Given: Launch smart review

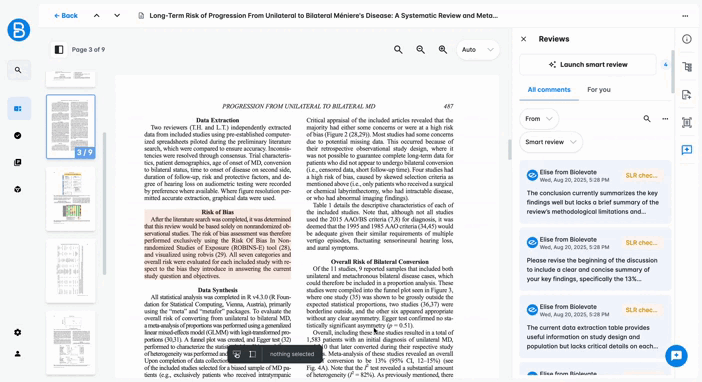Looking at the screenshot, I should [x=588, y=64].
